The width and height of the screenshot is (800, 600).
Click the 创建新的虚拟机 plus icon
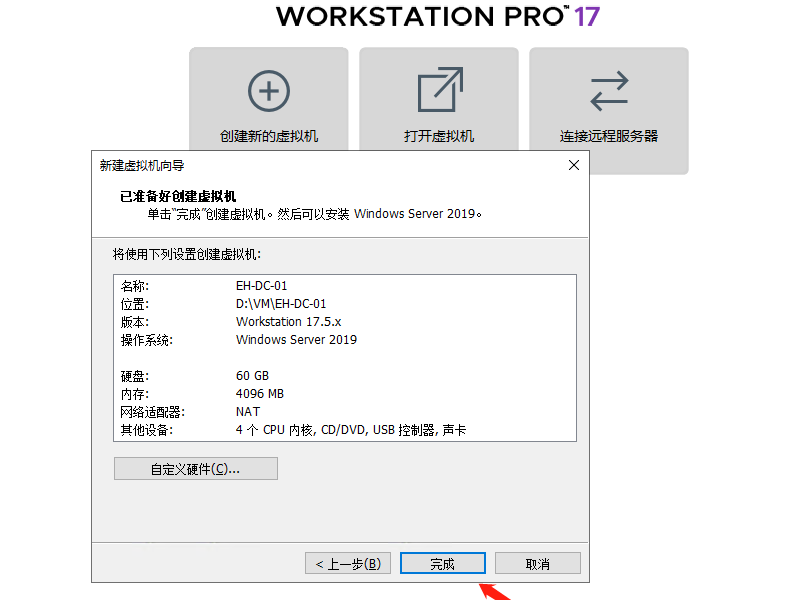coord(268,91)
